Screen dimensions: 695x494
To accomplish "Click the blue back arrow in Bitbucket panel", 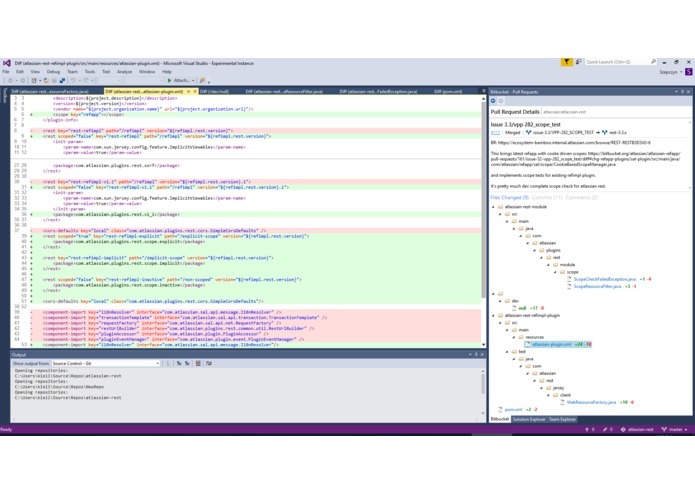I will pos(493,101).
